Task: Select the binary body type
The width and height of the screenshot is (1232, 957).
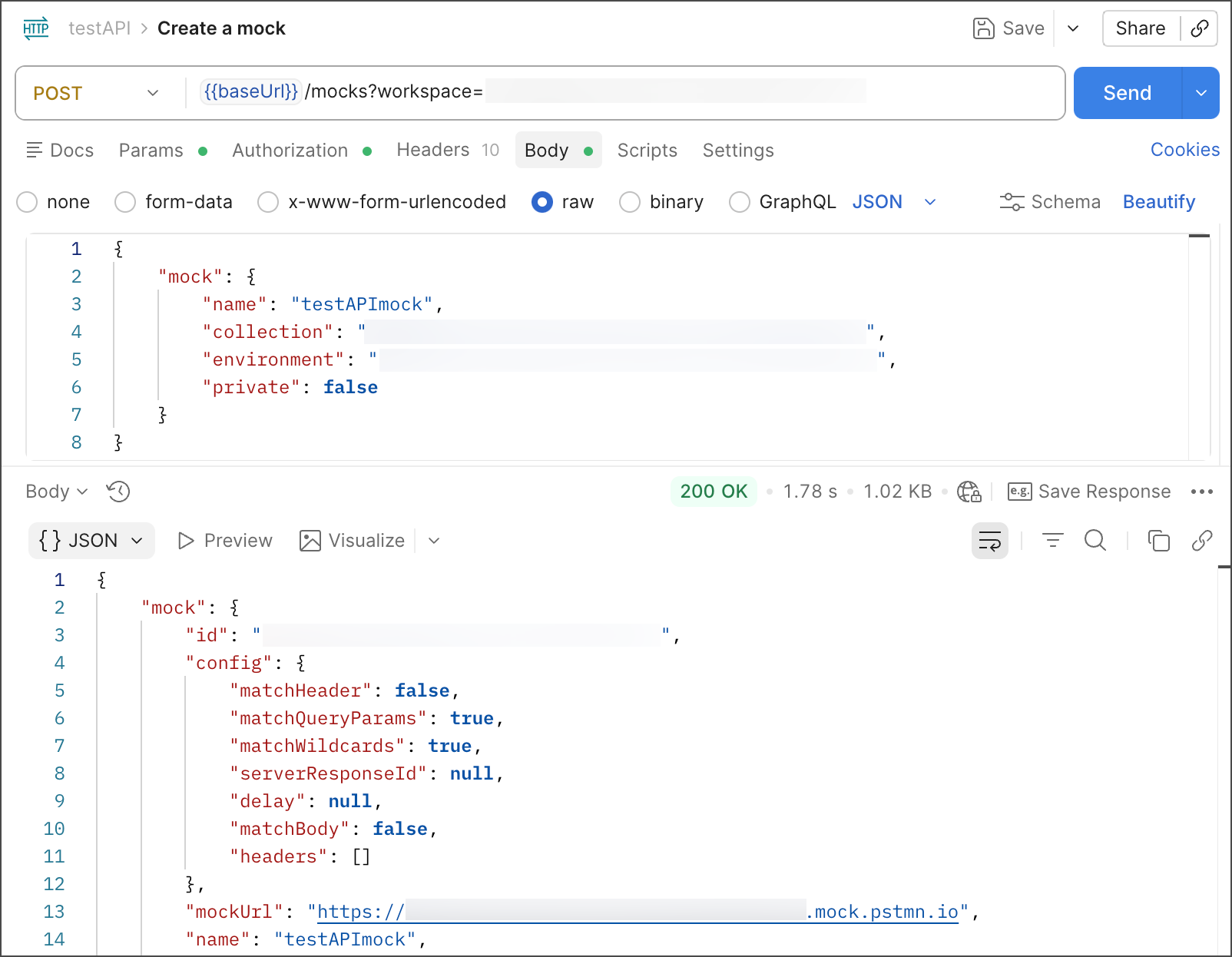Action: (630, 202)
